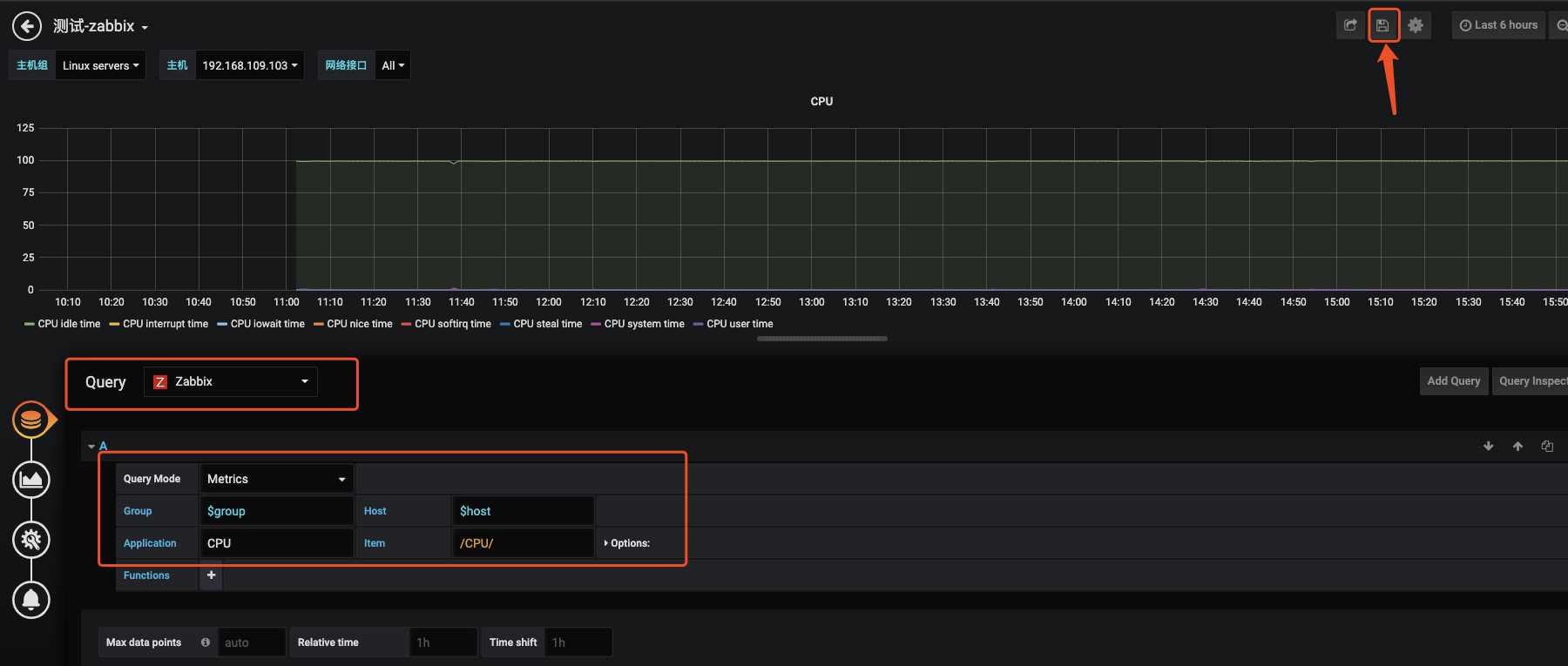
Task: Click the 网络接口 variable label
Action: [346, 65]
